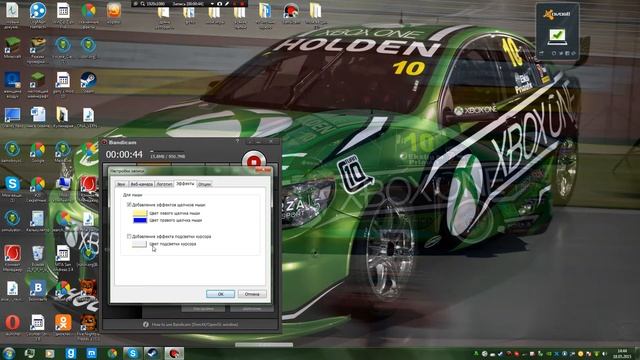Toggle mouse click effects checkbox
The image size is (640, 360).
129,204
